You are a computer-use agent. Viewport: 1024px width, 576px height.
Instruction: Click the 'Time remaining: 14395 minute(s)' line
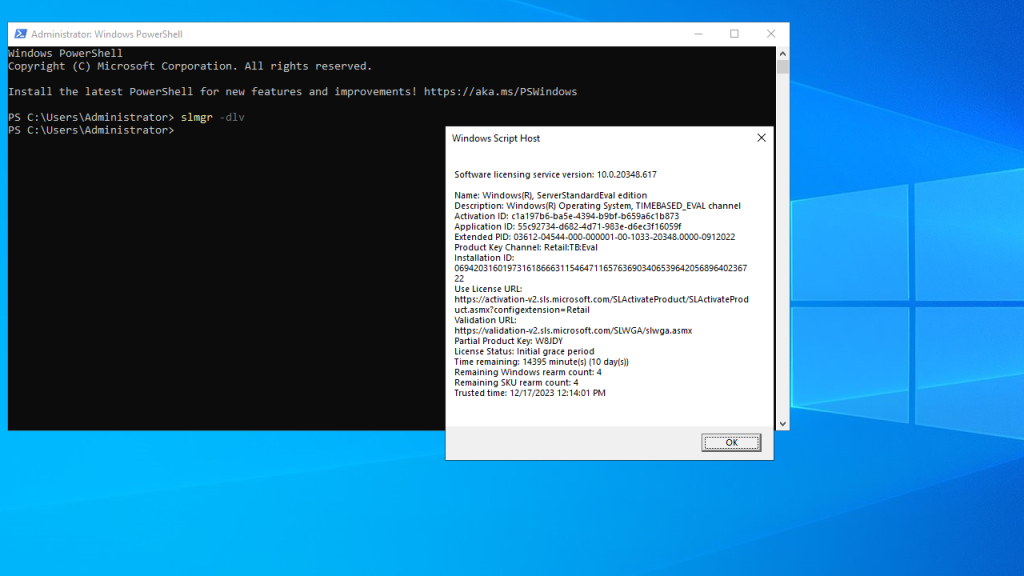point(541,362)
